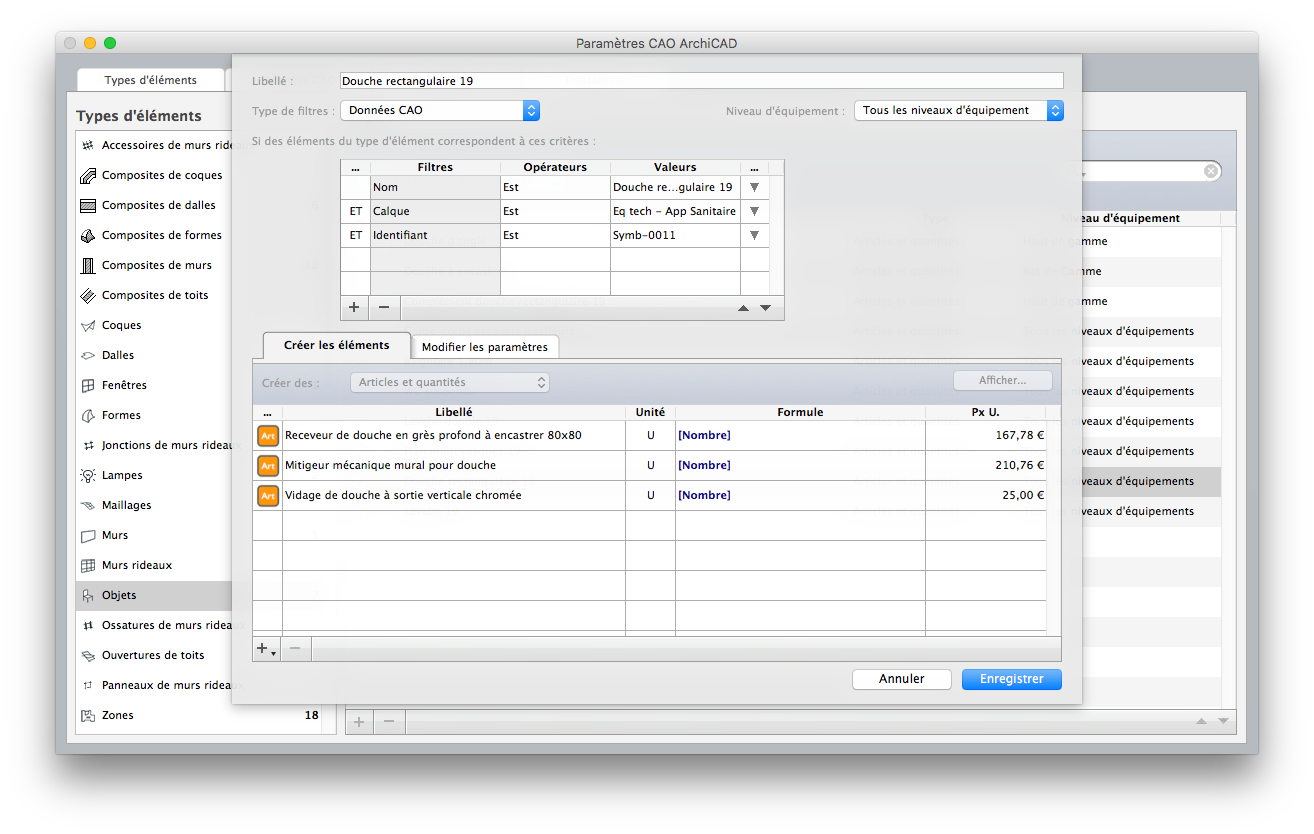The image size is (1314, 834).
Task: Remove element with bottom minus button
Action: (x=295, y=649)
